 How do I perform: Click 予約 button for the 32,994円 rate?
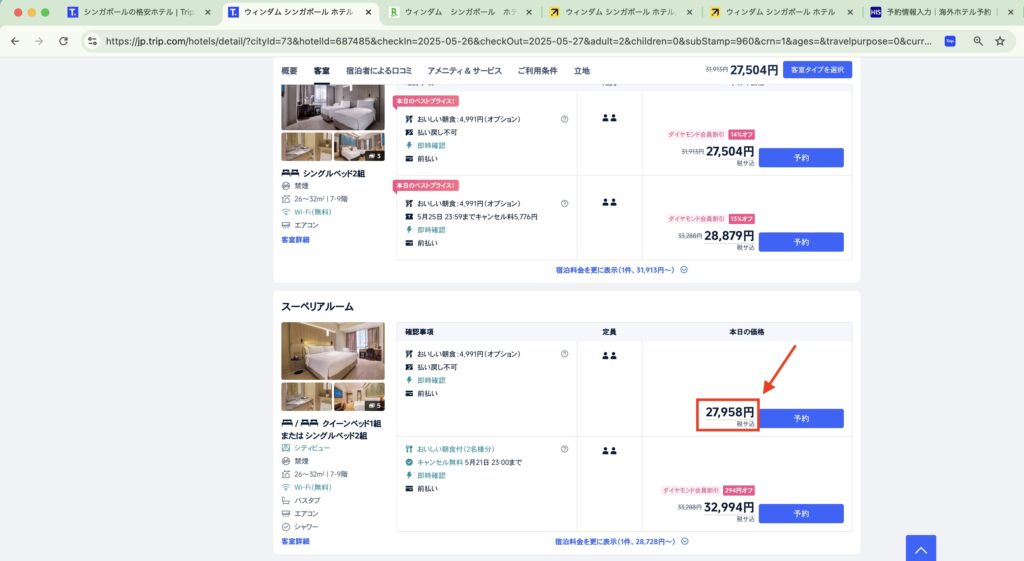click(801, 513)
